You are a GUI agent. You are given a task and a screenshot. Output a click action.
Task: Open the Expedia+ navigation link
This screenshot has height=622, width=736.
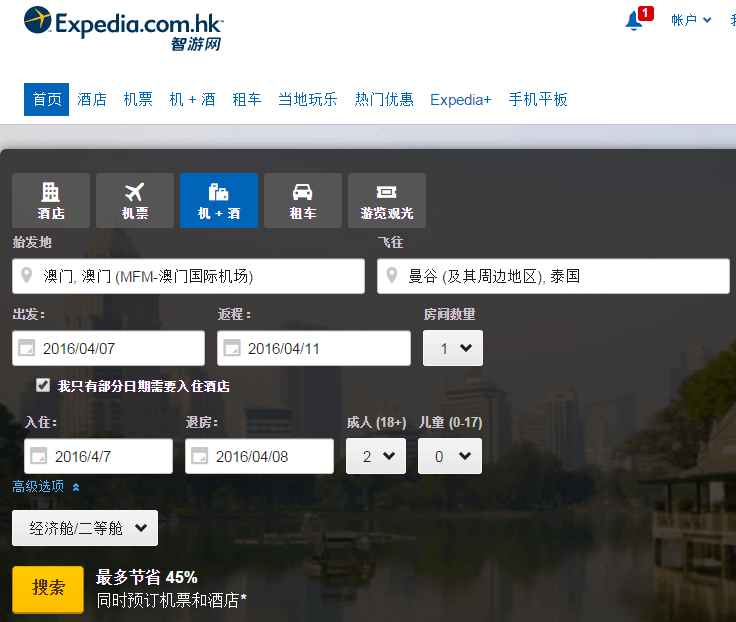click(460, 100)
